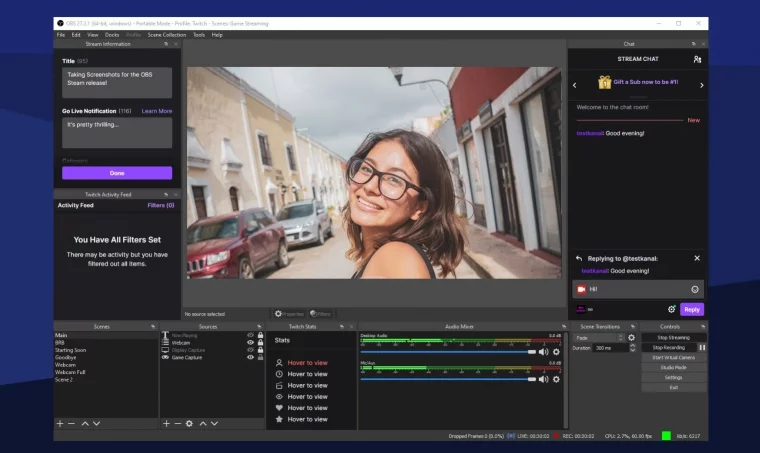Image resolution: width=760 pixels, height=453 pixels.
Task: Move scene up in Scenes panel
Action: tap(85, 423)
